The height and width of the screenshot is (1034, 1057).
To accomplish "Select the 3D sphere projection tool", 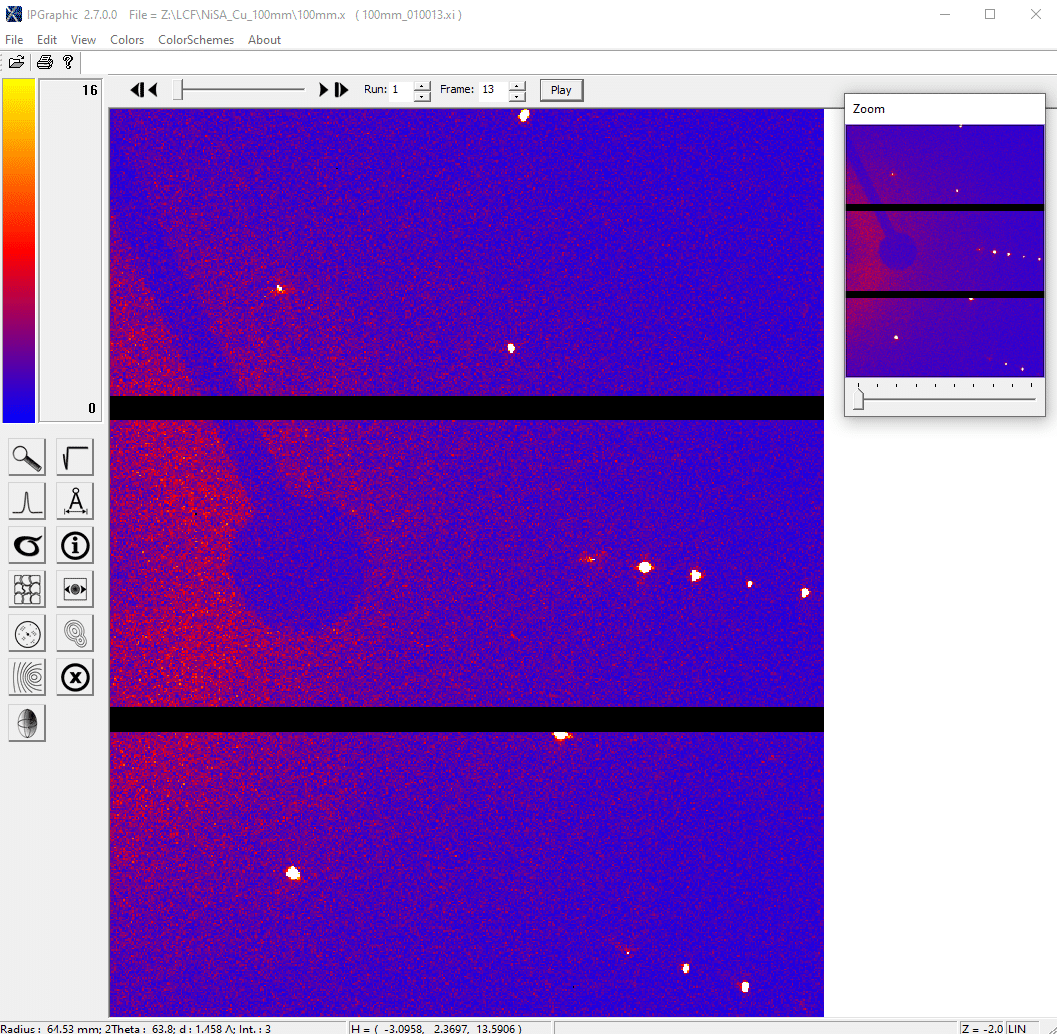I will [x=27, y=723].
